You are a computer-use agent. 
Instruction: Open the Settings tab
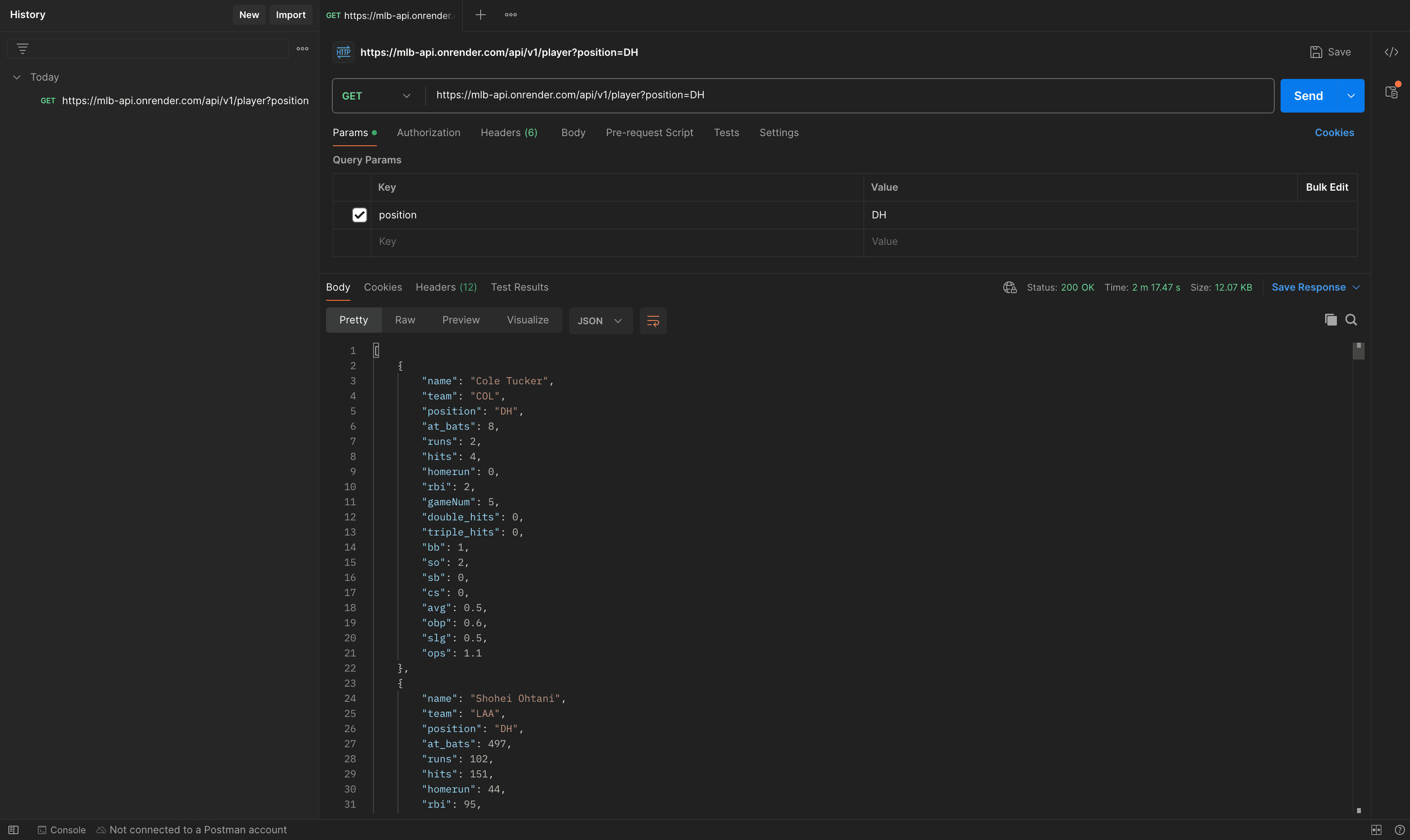[779, 132]
